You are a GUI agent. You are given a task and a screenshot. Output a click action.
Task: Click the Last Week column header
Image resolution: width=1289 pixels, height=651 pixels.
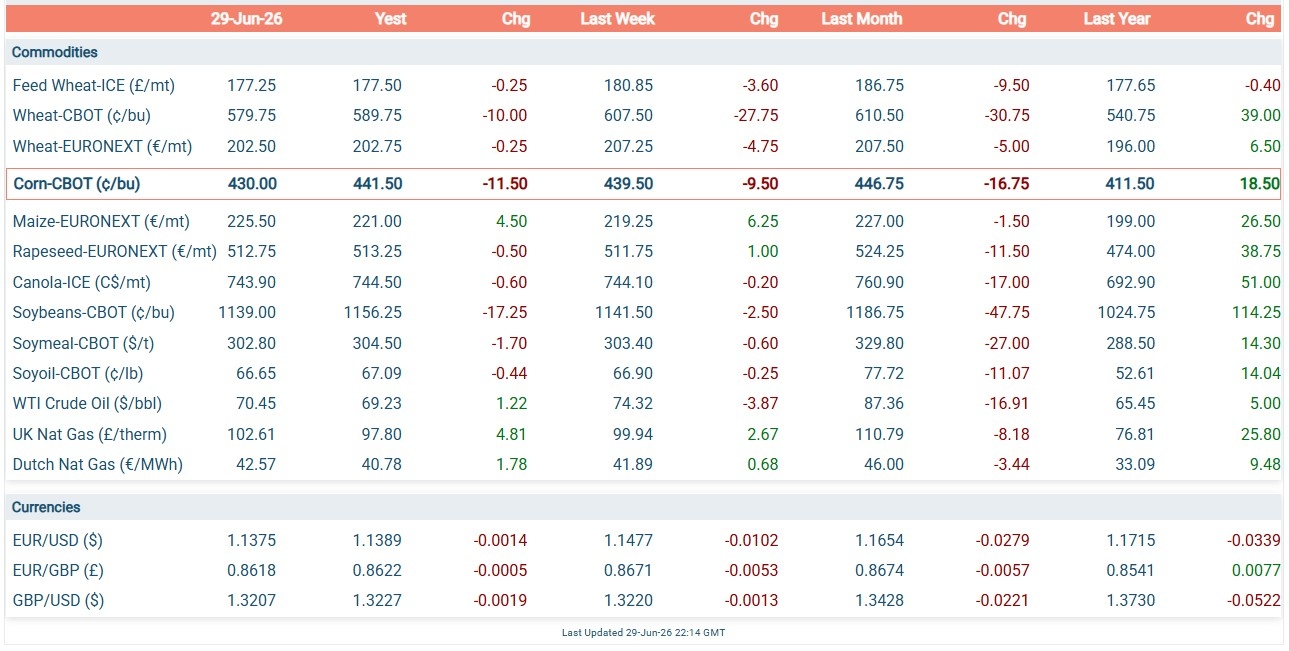[x=616, y=19]
